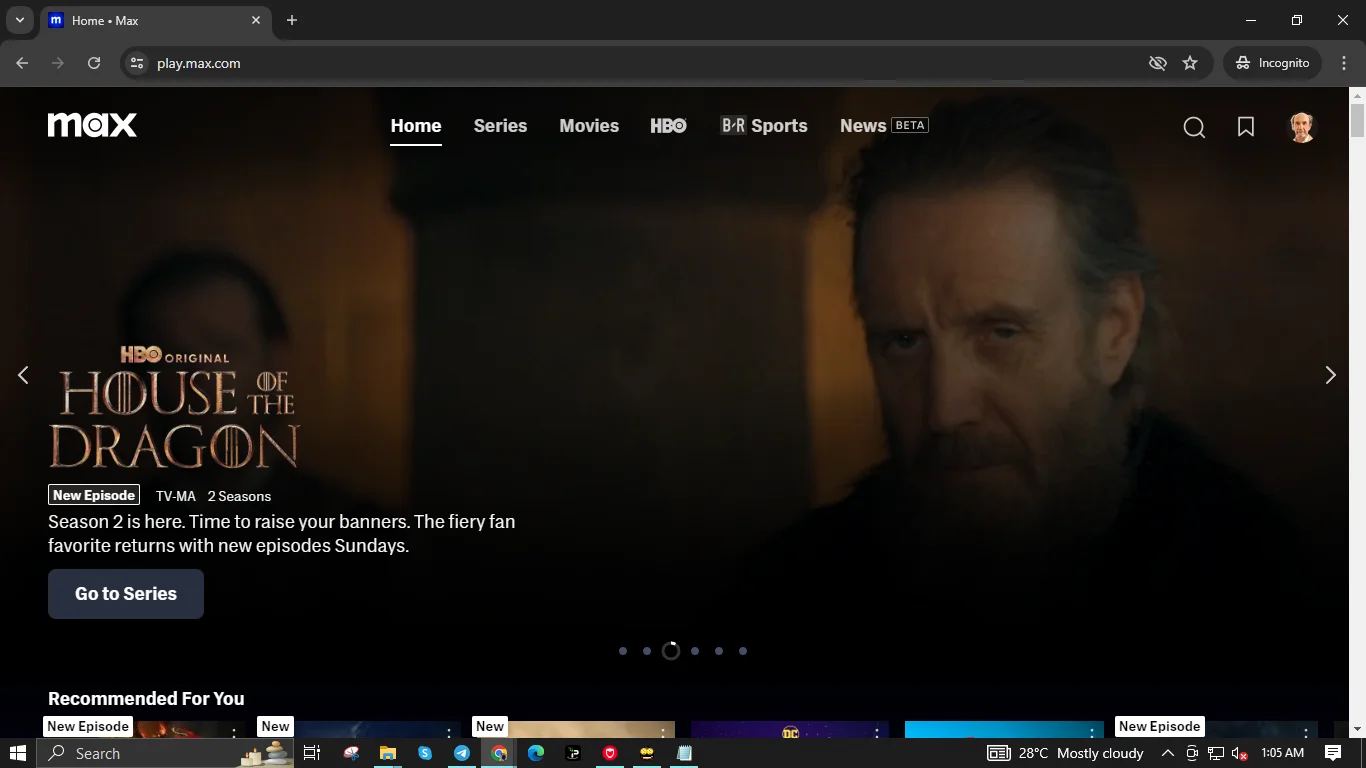Click the 2 Seasons label
Screen dimensions: 1366x768
[239, 496]
